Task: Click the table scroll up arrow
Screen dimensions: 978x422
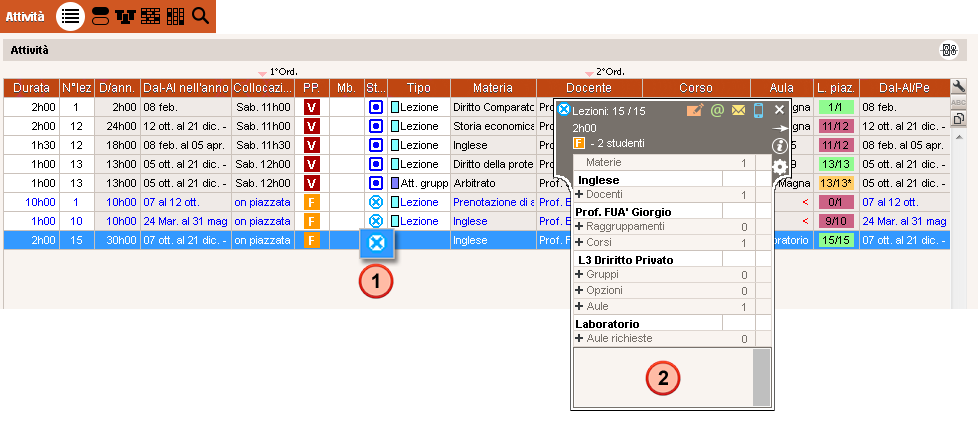Action: (x=958, y=137)
